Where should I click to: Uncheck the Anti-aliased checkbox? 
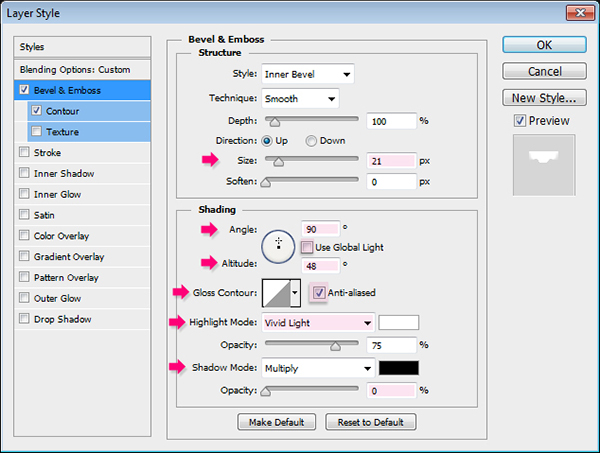319,293
